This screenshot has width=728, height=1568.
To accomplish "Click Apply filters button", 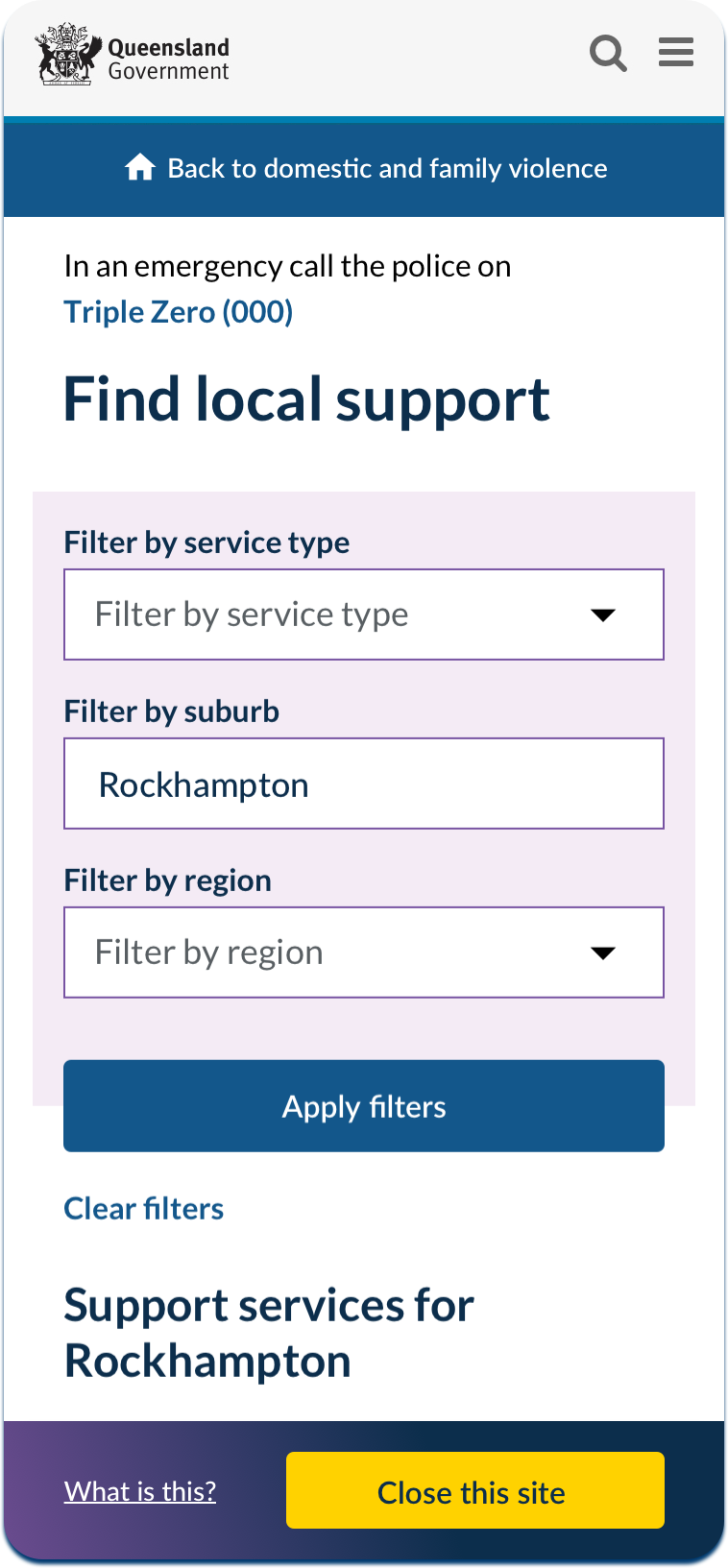I will (364, 1106).
